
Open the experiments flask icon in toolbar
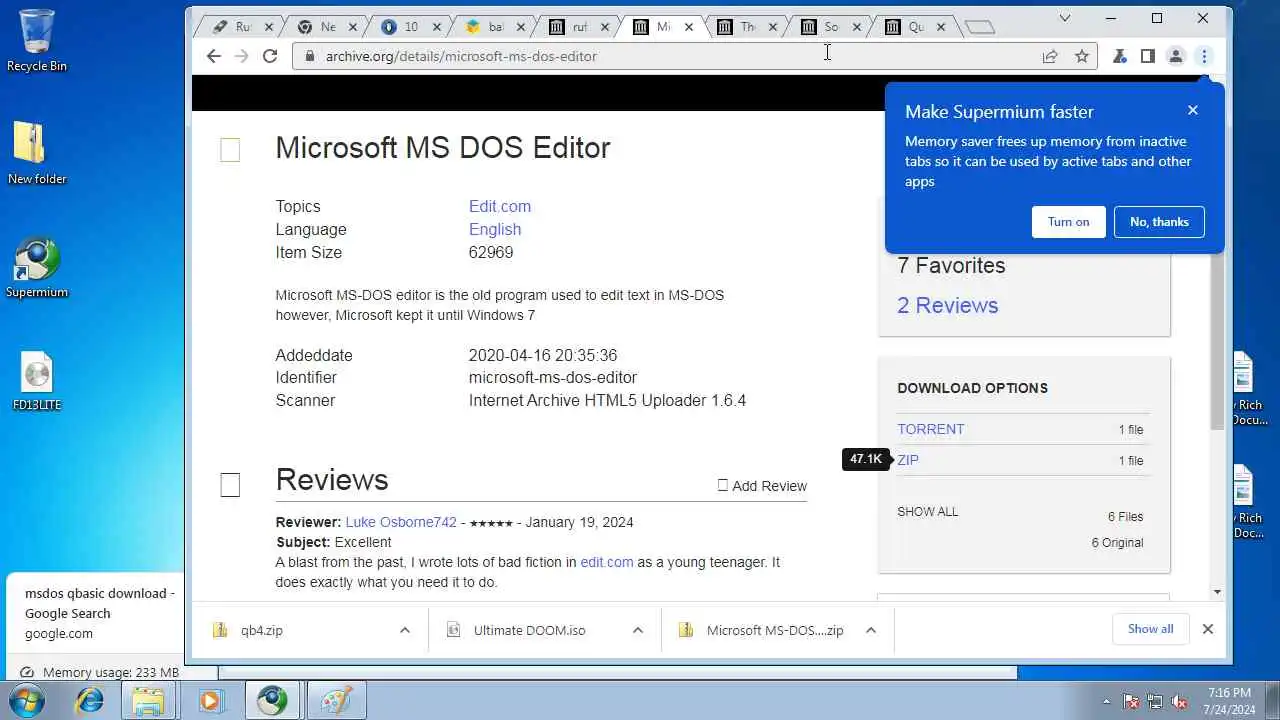1120,56
